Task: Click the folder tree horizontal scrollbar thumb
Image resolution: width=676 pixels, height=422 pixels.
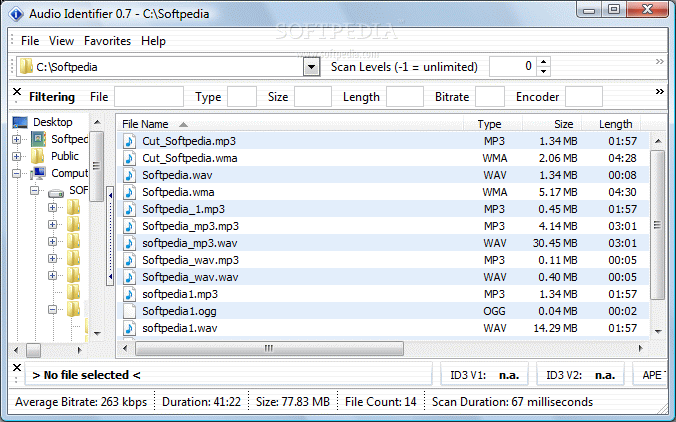Action: point(33,350)
